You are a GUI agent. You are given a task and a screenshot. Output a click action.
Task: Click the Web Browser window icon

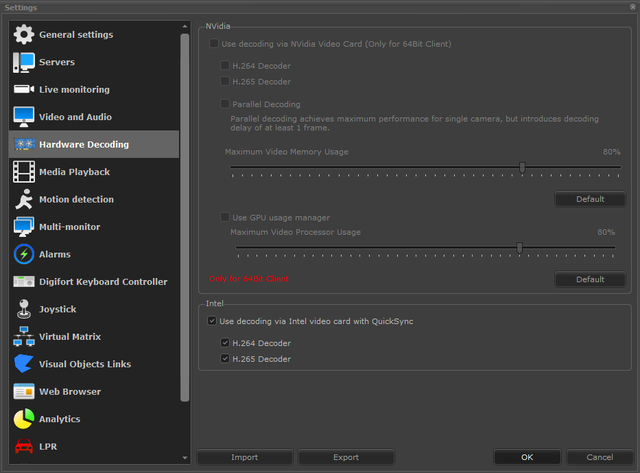pos(24,391)
